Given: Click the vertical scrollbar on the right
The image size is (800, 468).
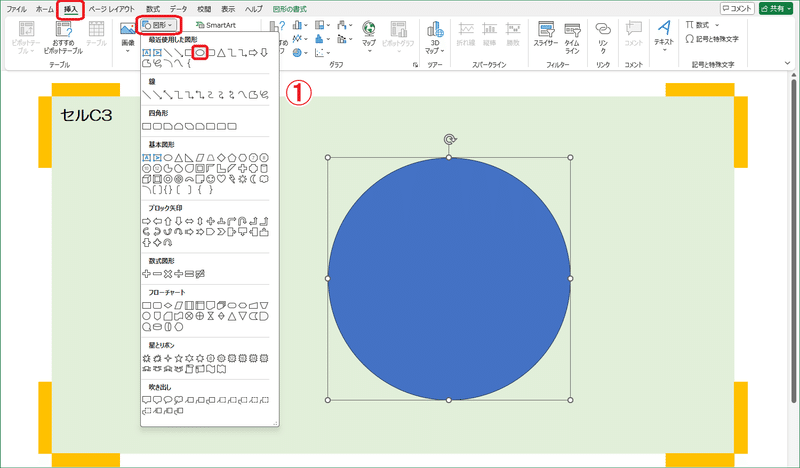Looking at the screenshot, I should pyautogui.click(x=793, y=240).
